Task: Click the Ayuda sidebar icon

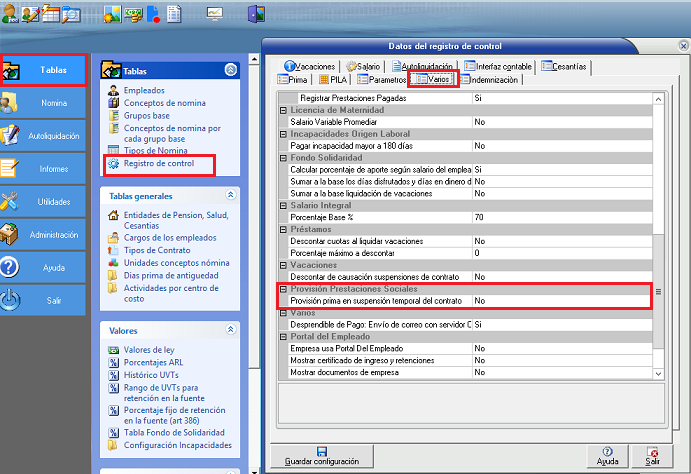Action: [11, 267]
